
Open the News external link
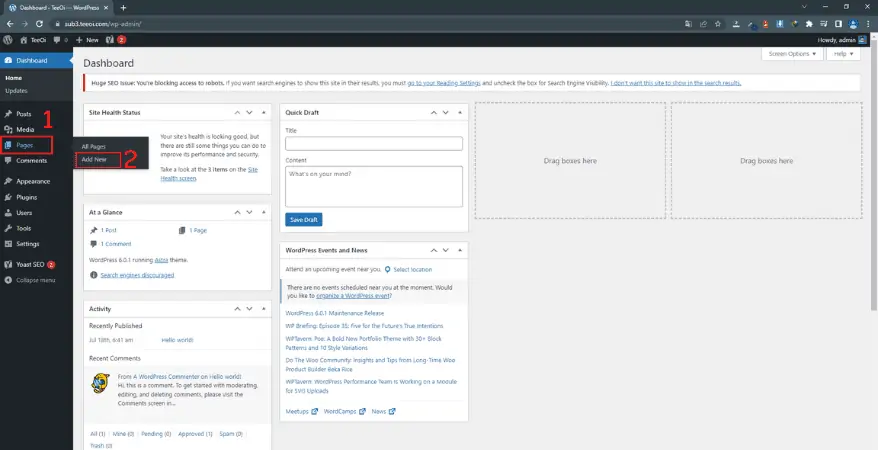[384, 411]
